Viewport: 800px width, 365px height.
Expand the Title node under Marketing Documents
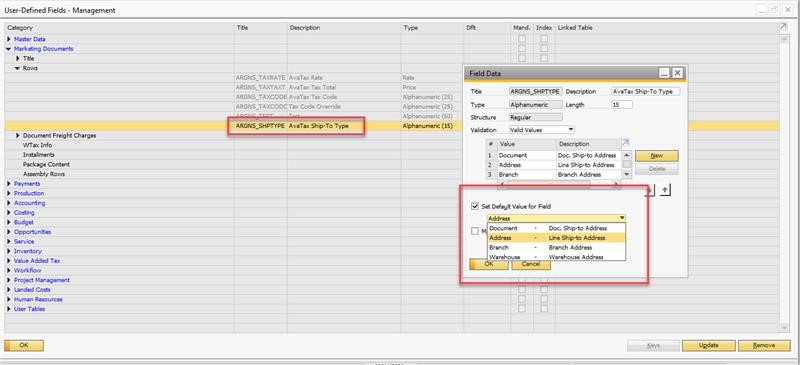click(18, 59)
